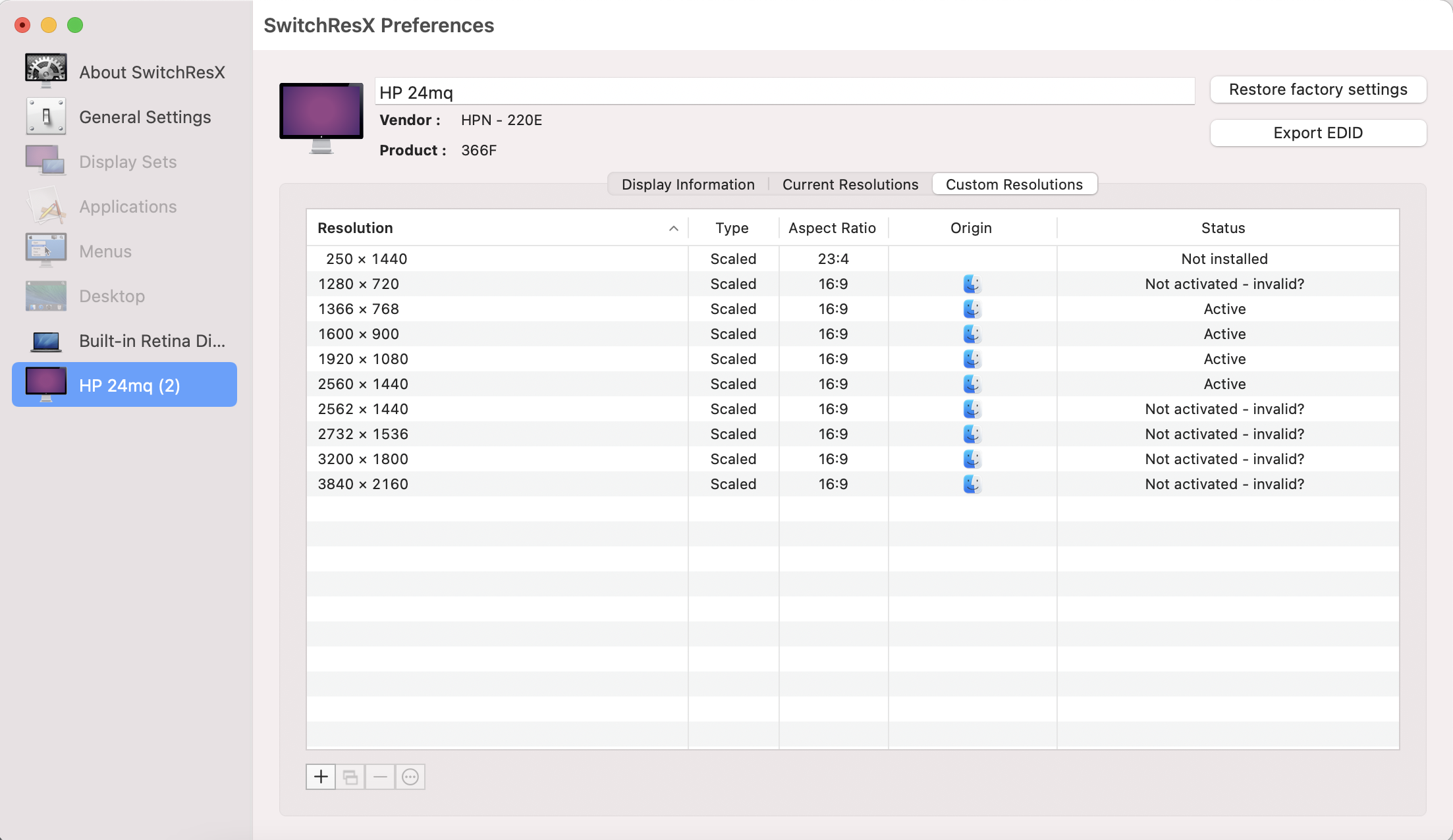
Task: Click the Applications sidebar icon
Action: pos(45,206)
